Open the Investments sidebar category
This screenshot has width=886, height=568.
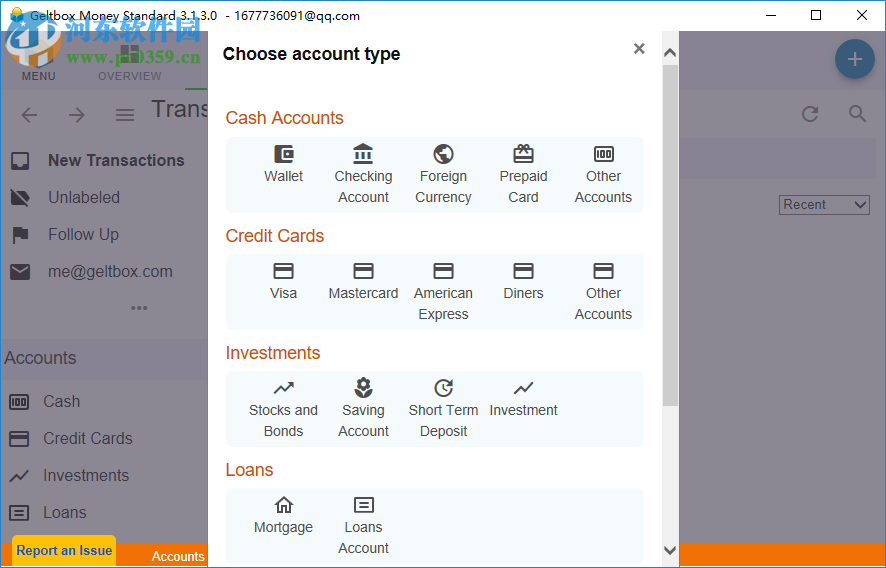(85, 476)
